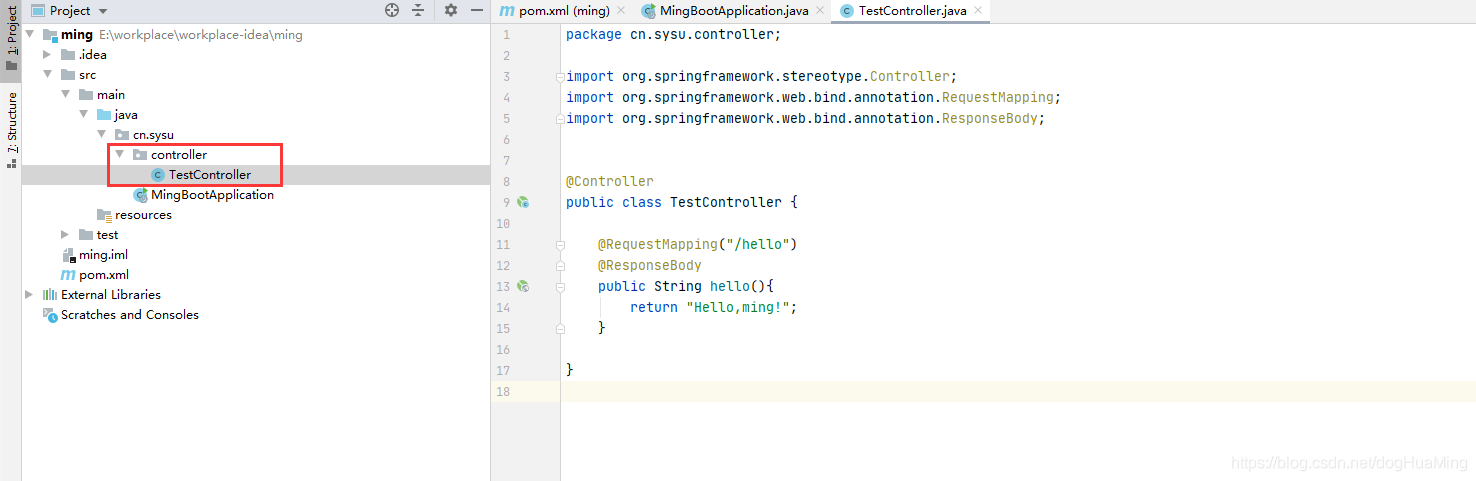1476x481 pixels.
Task: Collapse the ming root project node
Action: click(x=29, y=35)
